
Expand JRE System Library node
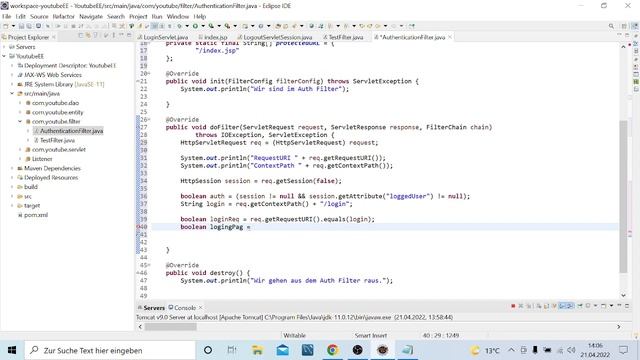[12, 84]
